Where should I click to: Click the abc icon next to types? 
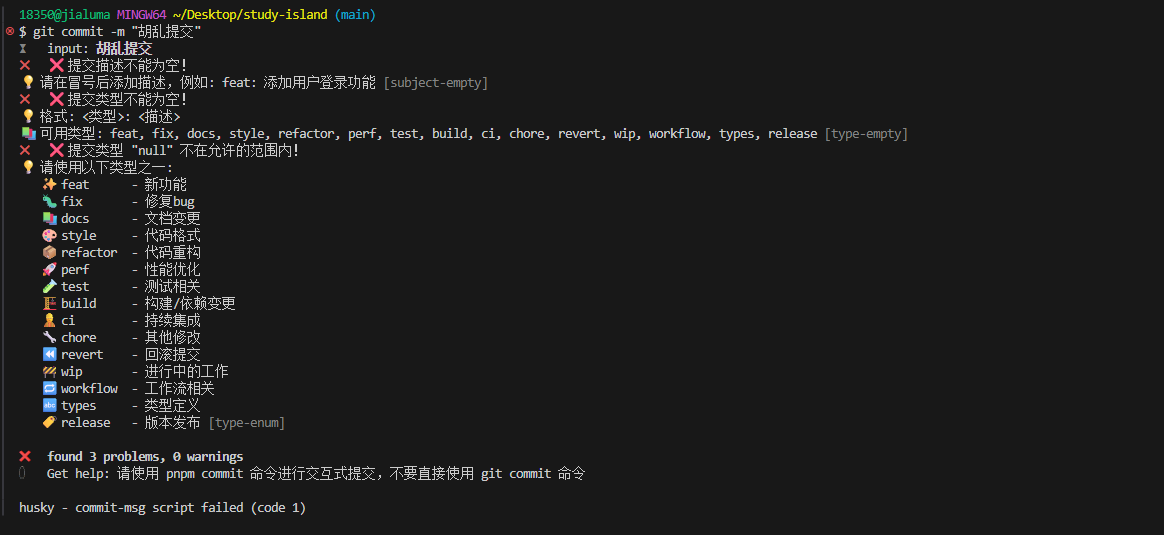pos(50,405)
